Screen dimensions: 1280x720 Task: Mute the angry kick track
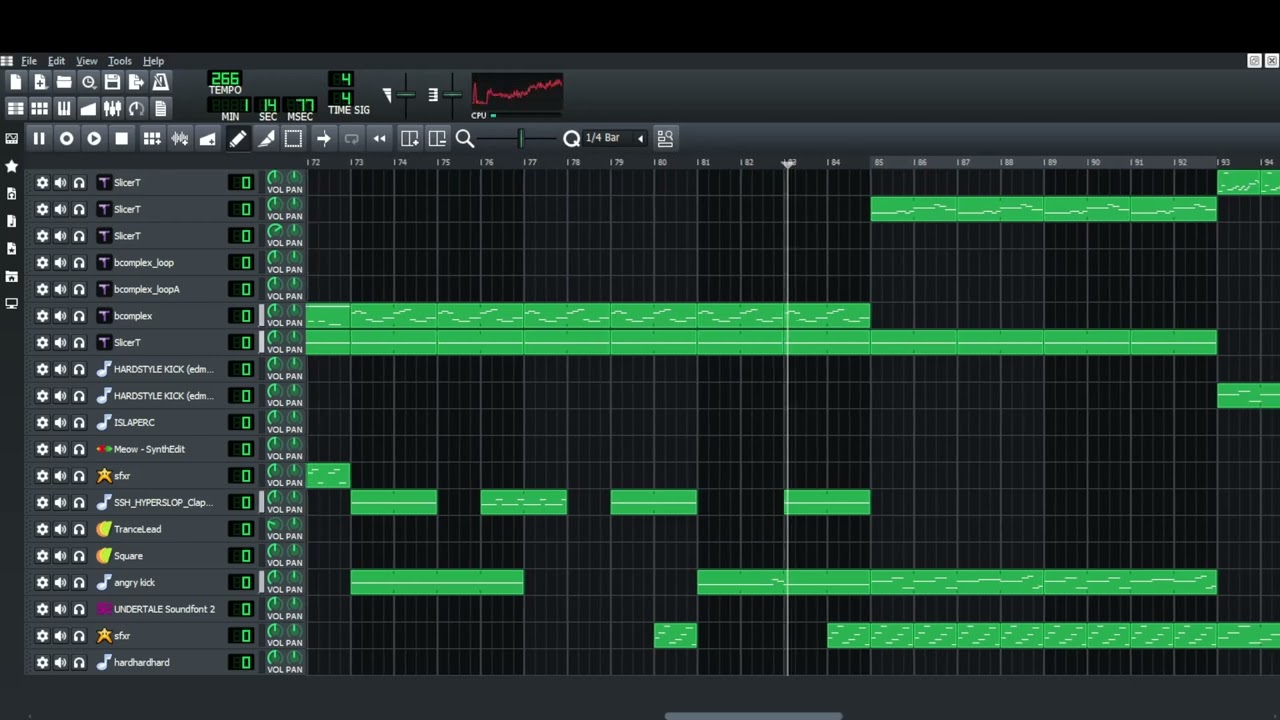coord(60,582)
